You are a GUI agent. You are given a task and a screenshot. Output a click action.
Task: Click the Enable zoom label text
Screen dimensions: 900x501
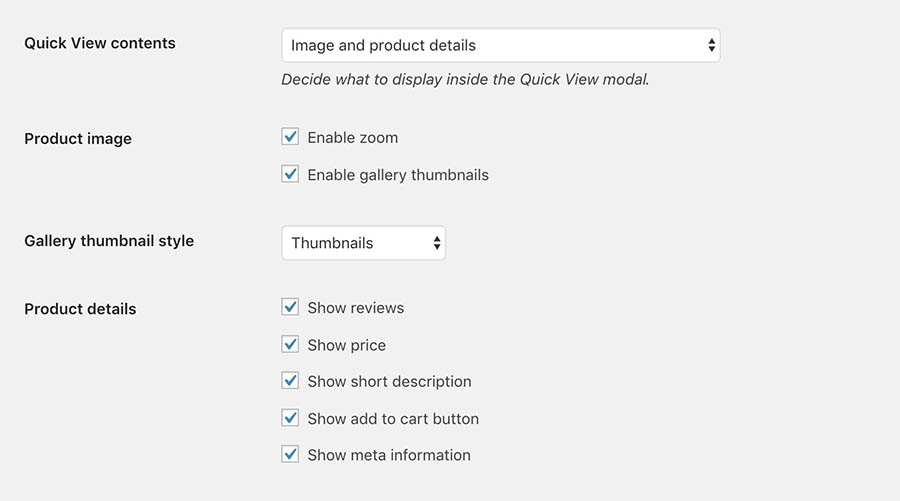pyautogui.click(x=352, y=138)
